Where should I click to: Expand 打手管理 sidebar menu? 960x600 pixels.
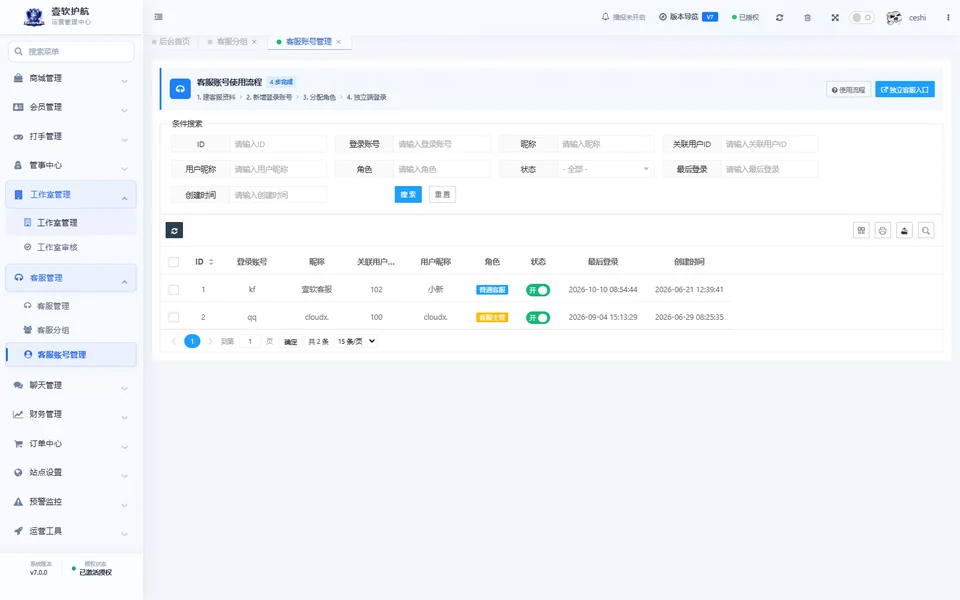pyautogui.click(x=71, y=137)
